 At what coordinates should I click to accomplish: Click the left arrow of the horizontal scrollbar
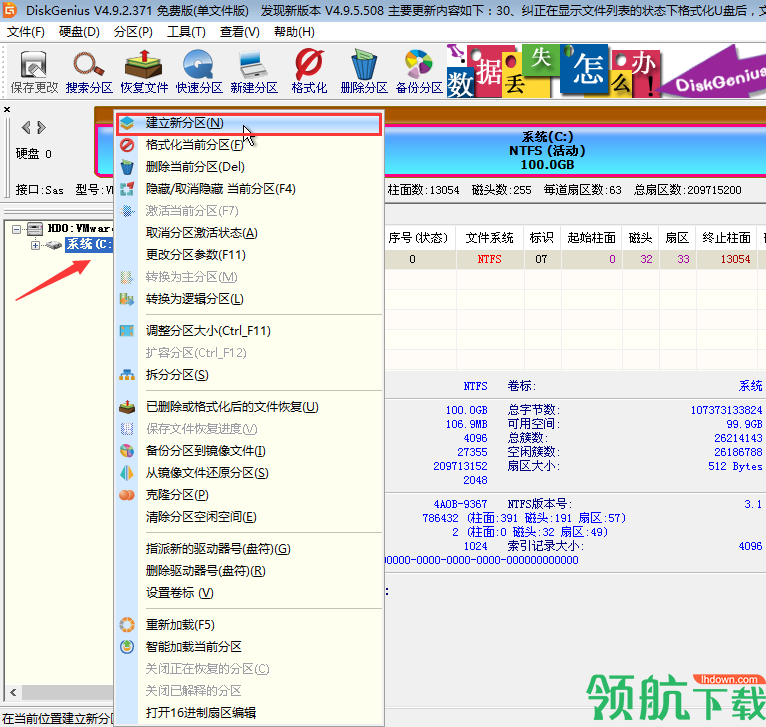click(13, 692)
